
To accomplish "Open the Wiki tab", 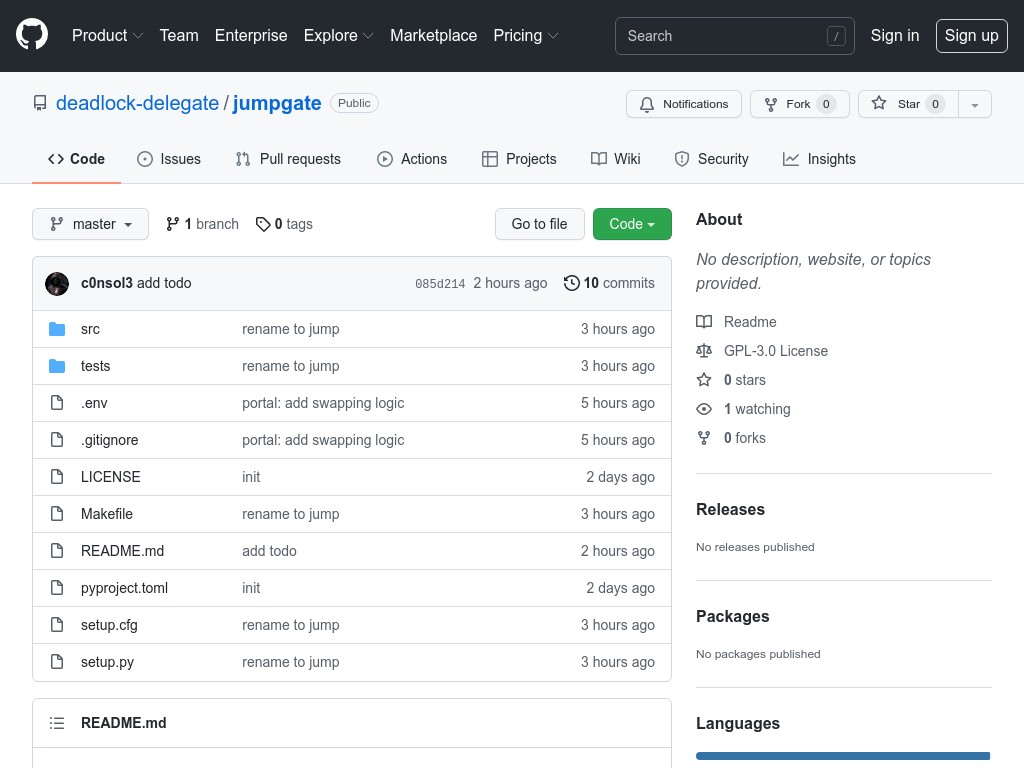I will pos(616,159).
